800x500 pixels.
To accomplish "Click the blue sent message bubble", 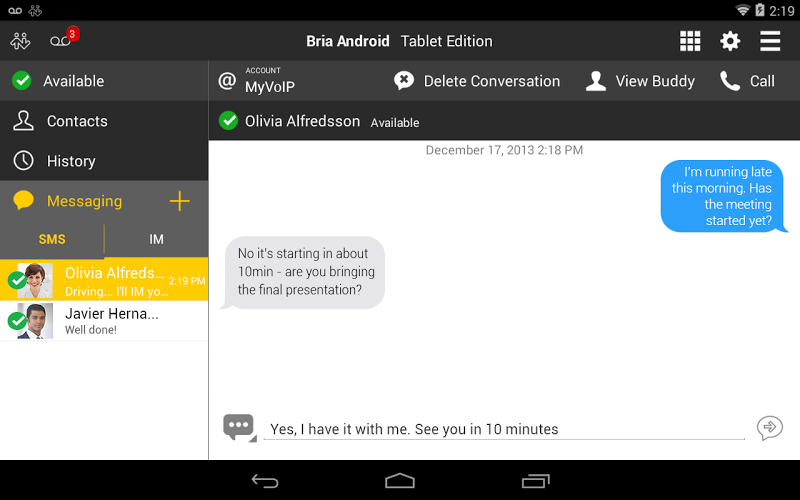I will pyautogui.click(x=723, y=196).
